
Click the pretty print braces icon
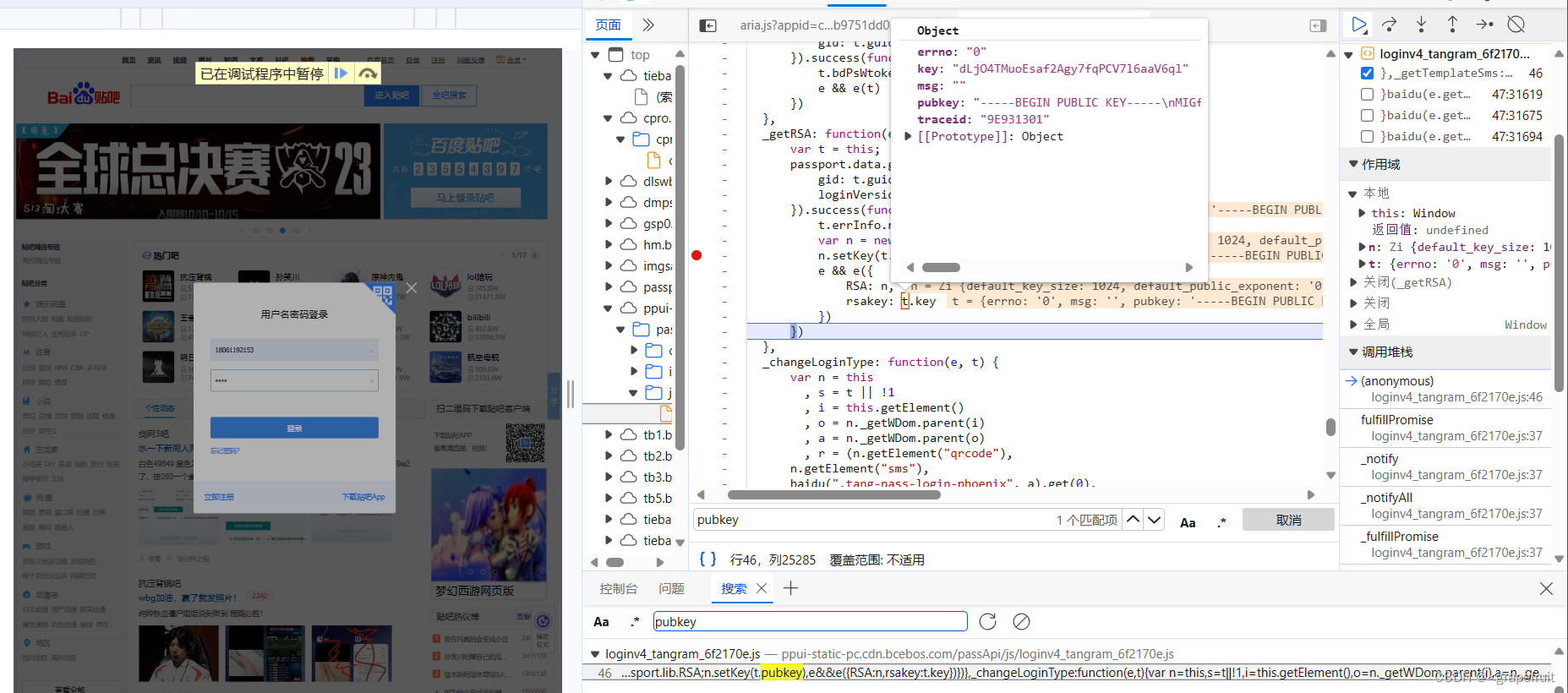[x=708, y=559]
